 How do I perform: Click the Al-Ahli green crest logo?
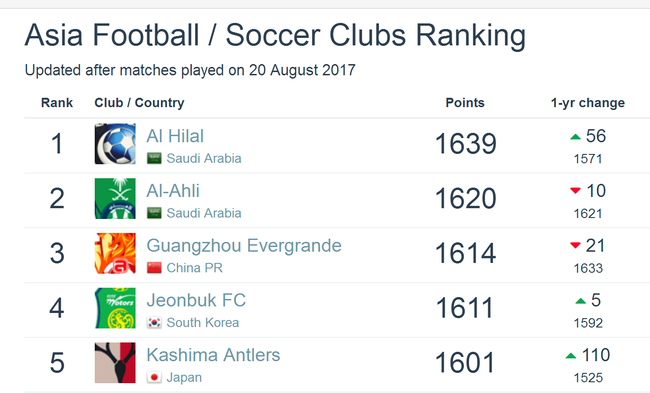(x=115, y=199)
